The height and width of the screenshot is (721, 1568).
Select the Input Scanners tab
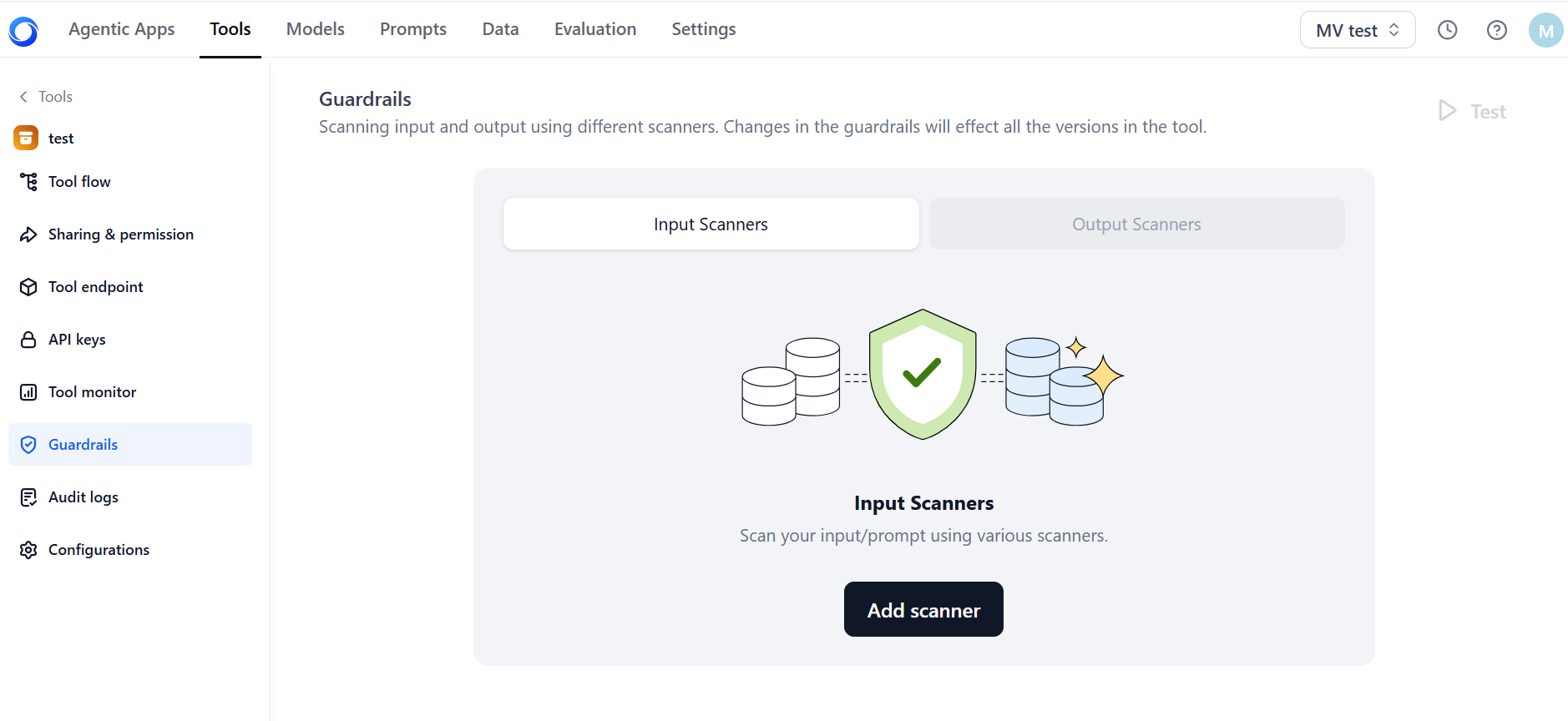pyautogui.click(x=711, y=224)
